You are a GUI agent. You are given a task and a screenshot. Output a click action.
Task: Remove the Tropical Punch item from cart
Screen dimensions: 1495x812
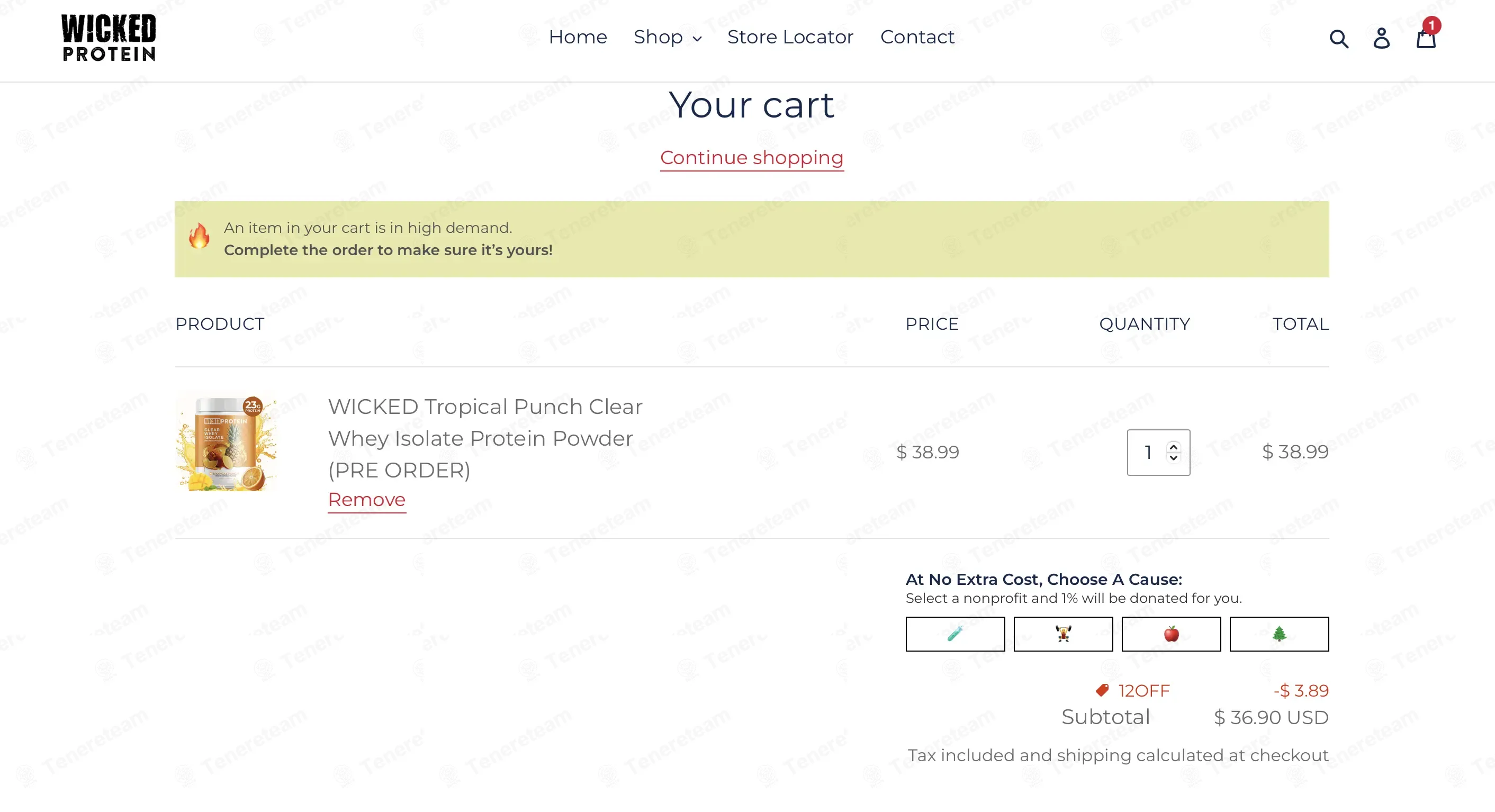point(367,500)
